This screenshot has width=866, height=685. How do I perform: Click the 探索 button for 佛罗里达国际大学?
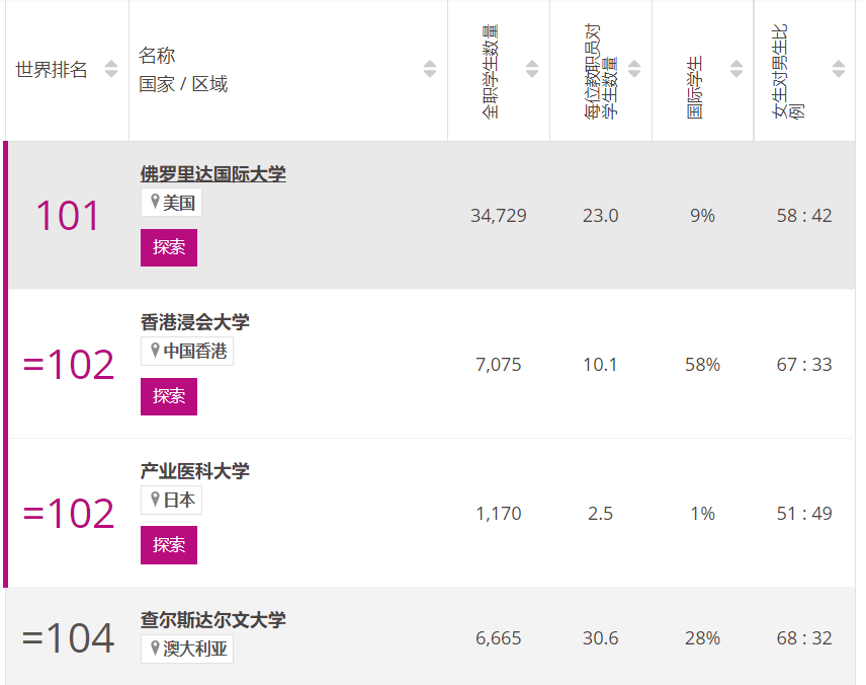(169, 247)
